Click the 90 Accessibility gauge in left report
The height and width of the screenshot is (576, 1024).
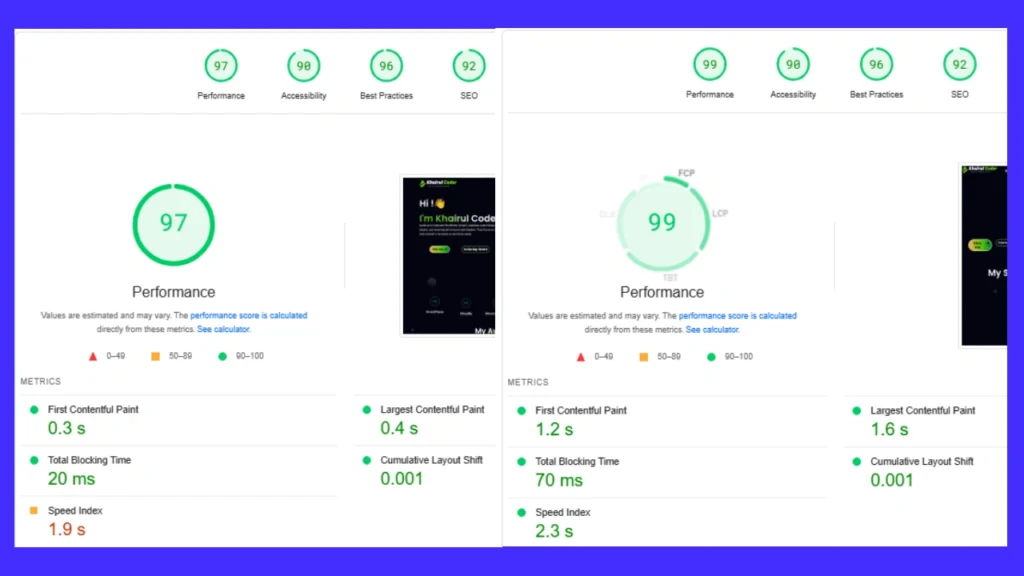[304, 66]
